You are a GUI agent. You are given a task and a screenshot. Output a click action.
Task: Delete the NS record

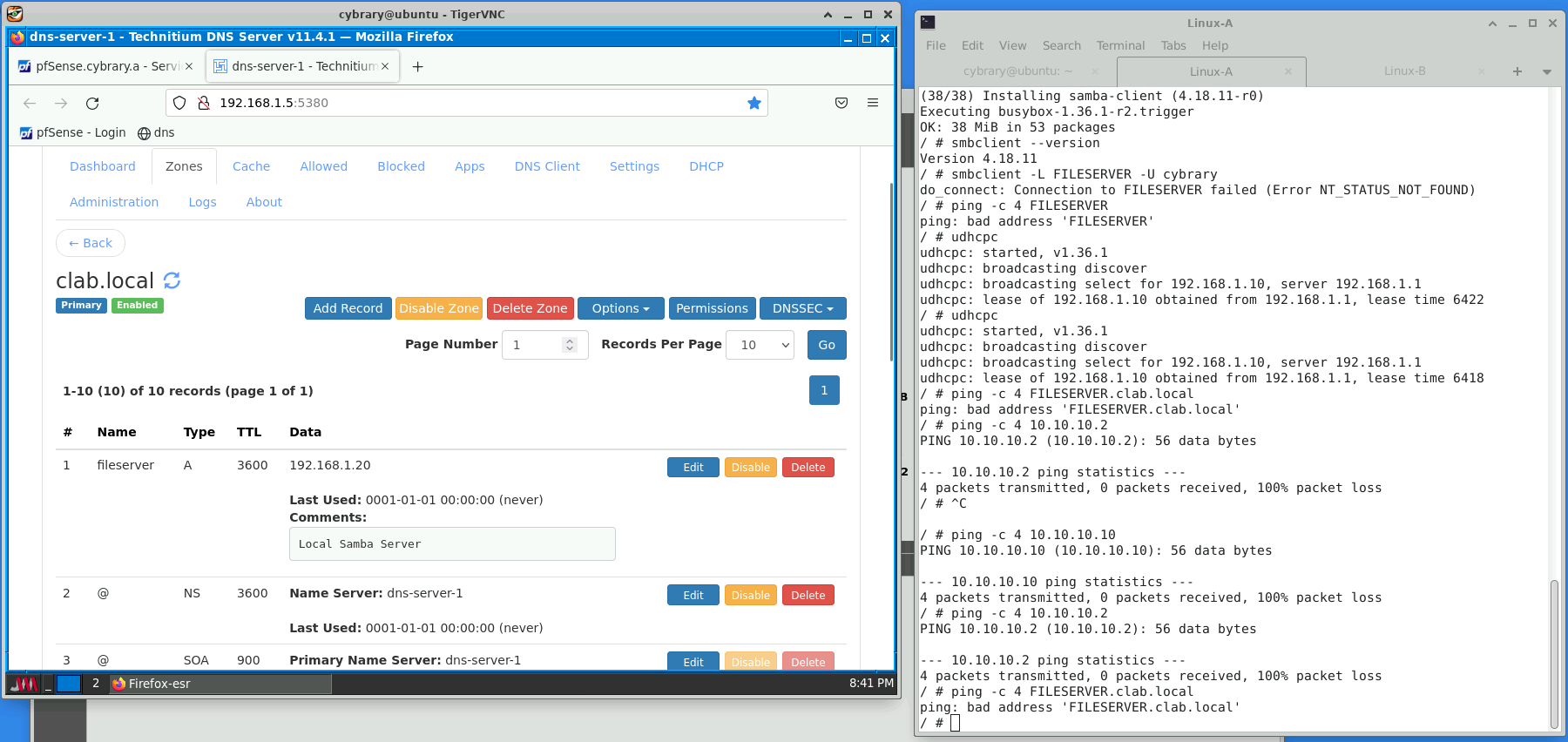(x=808, y=596)
